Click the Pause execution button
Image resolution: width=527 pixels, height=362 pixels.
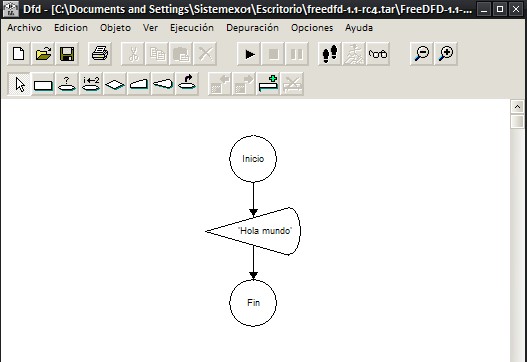point(297,54)
